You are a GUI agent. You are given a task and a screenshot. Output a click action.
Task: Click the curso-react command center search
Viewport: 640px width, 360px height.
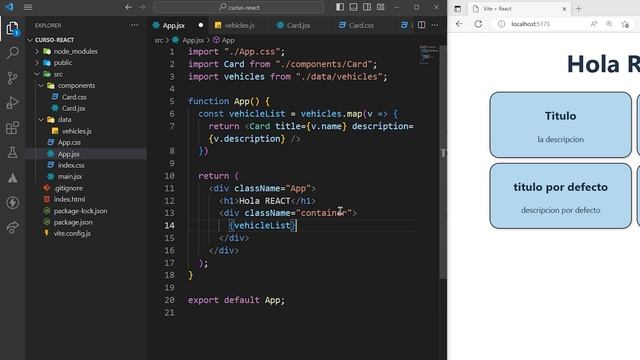point(239,7)
